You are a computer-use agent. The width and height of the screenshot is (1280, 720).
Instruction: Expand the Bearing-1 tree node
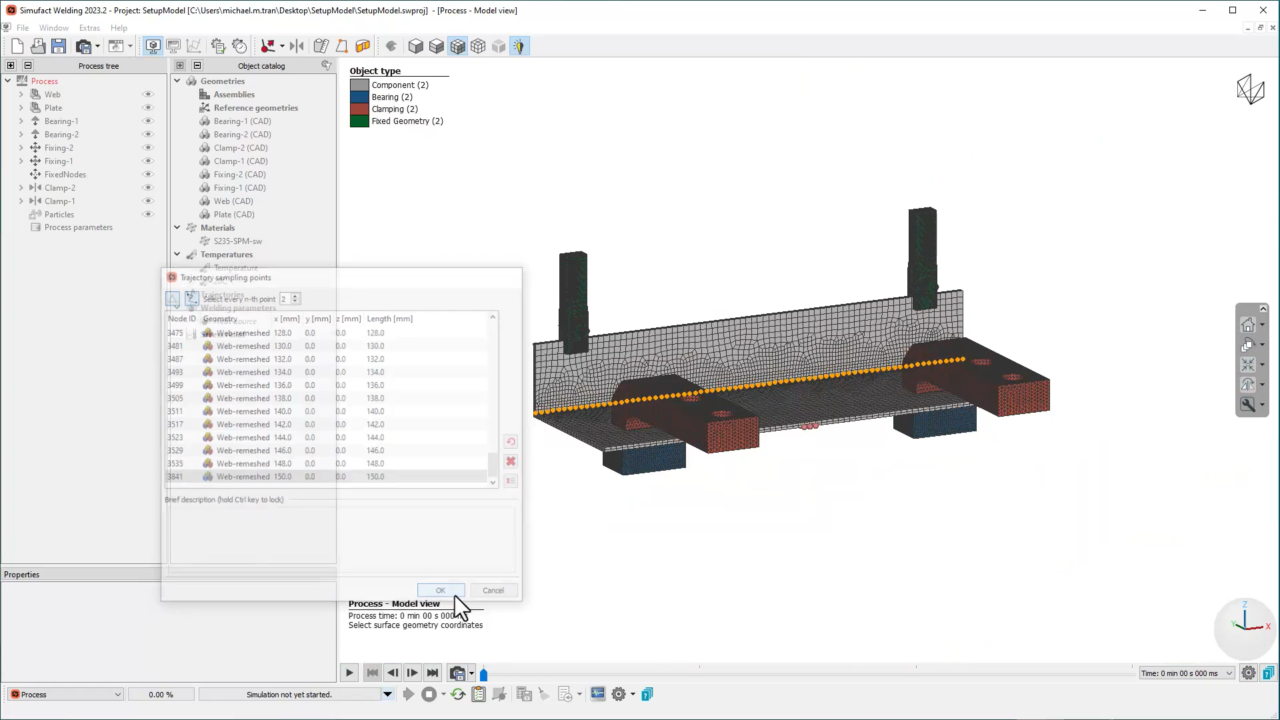coord(21,121)
